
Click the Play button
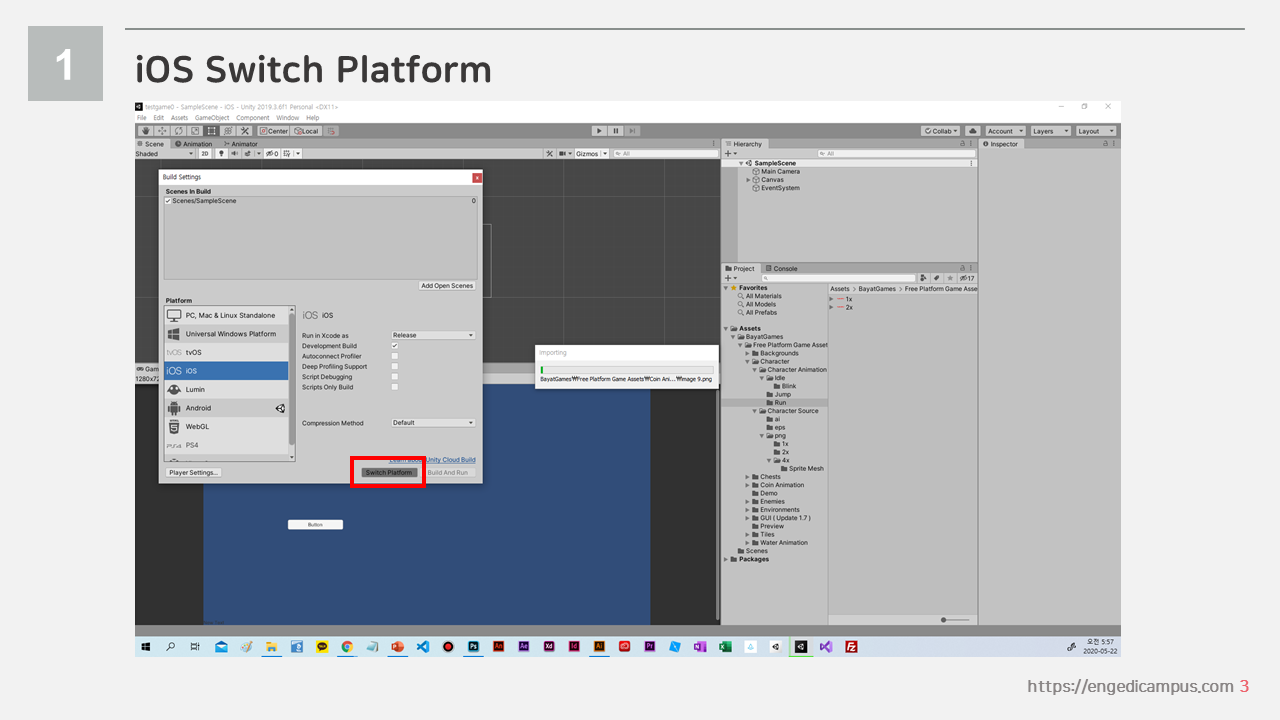(599, 131)
